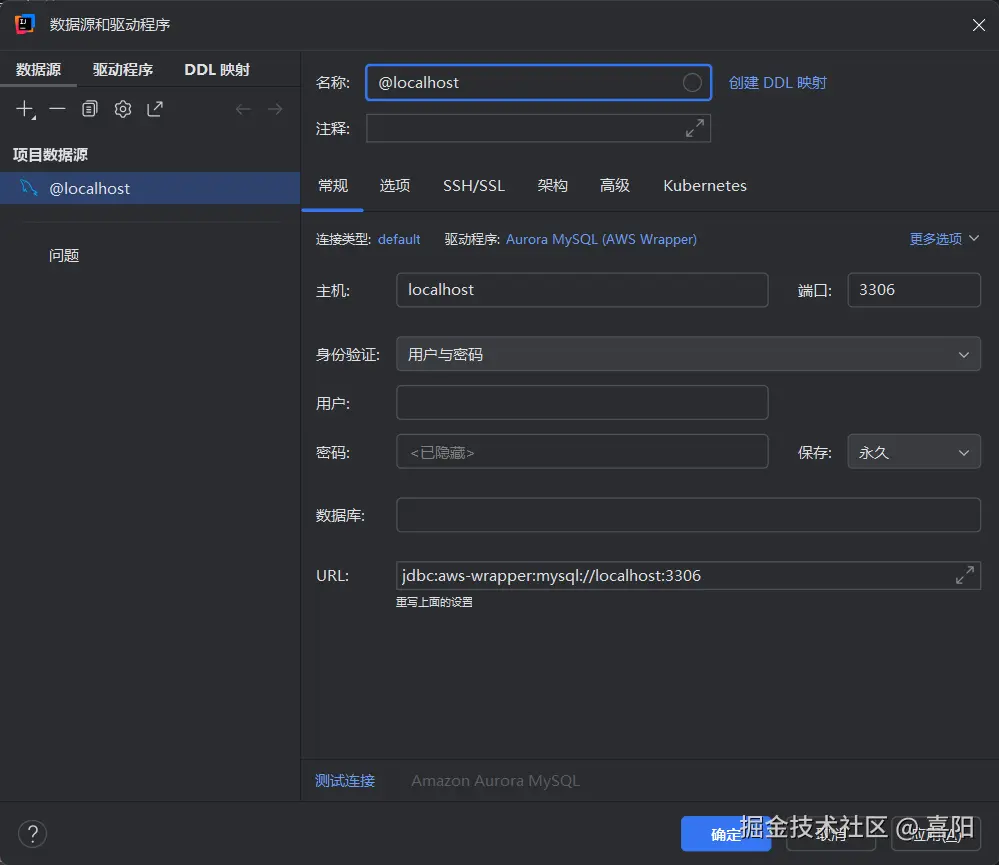This screenshot has height=865, width=999.
Task: Open the SSH/SSL tab
Action: tap(473, 186)
